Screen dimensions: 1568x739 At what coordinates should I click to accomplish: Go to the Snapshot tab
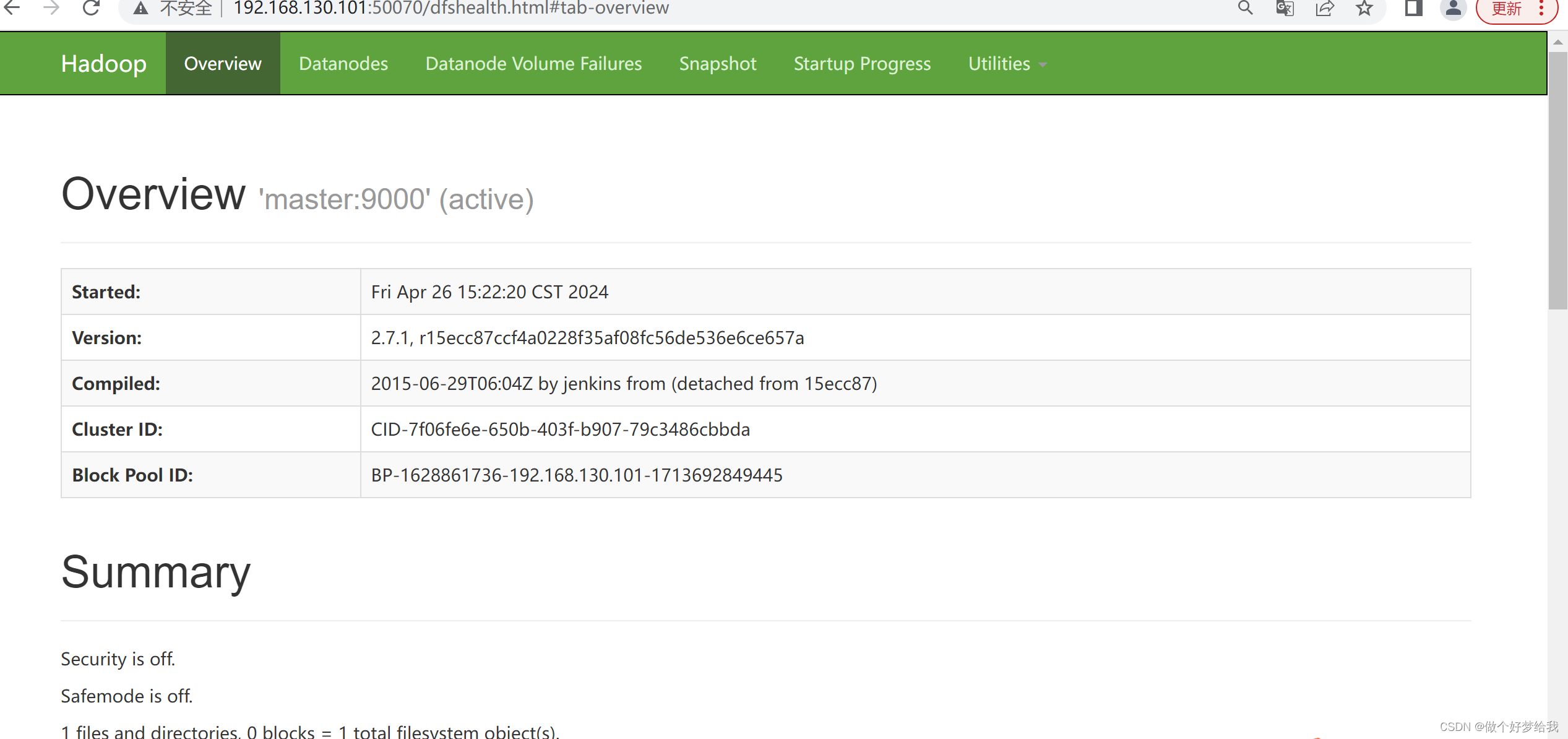(718, 63)
